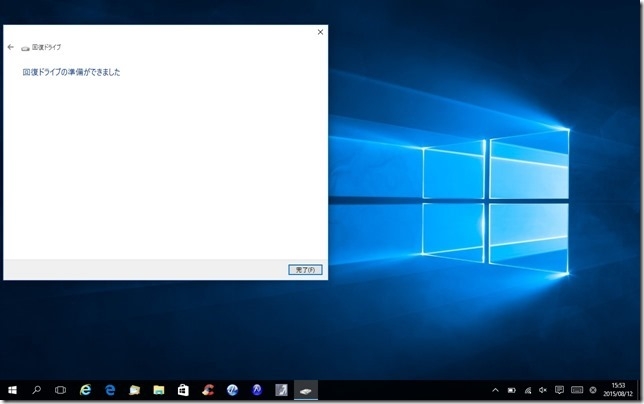Click the 完了(F) finish button
This screenshot has width=644, height=404.
[x=305, y=270]
